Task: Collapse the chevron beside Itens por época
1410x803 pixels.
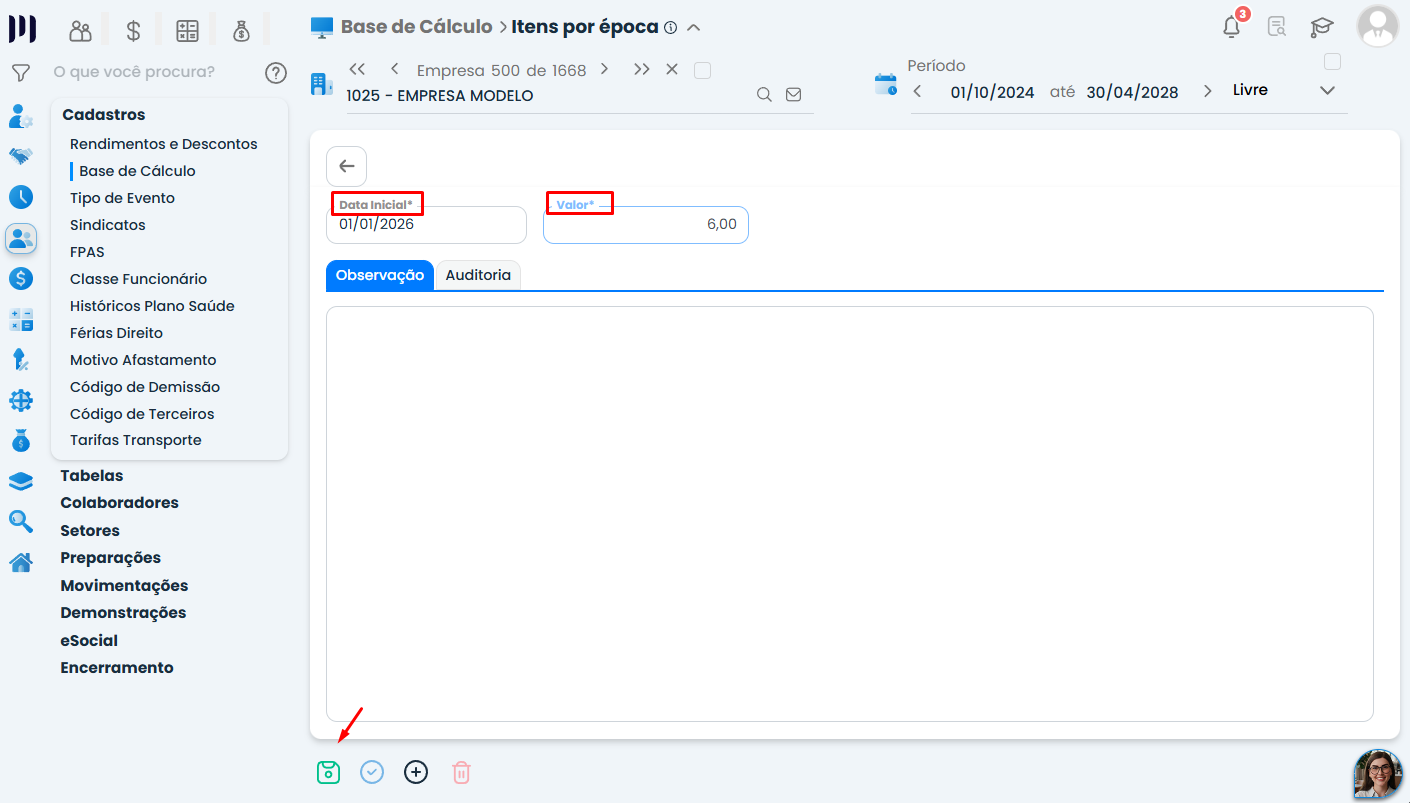Action: [x=694, y=28]
